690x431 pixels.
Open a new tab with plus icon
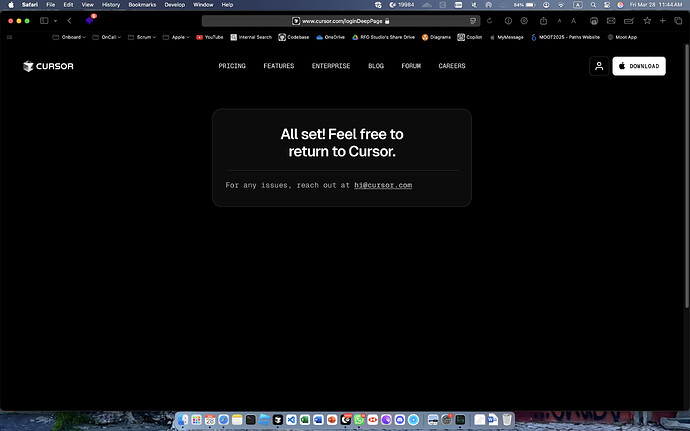coord(662,21)
